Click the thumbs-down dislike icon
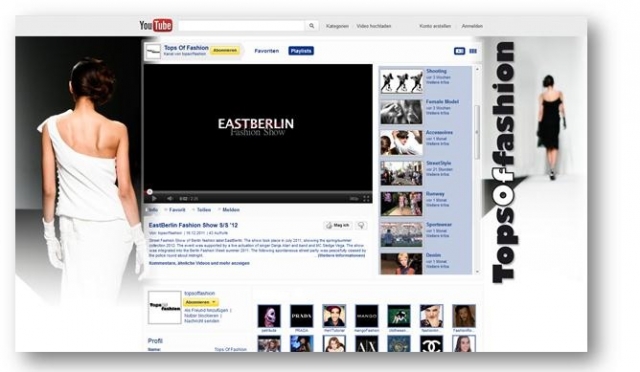The width and height of the screenshot is (640, 372). tap(361, 225)
